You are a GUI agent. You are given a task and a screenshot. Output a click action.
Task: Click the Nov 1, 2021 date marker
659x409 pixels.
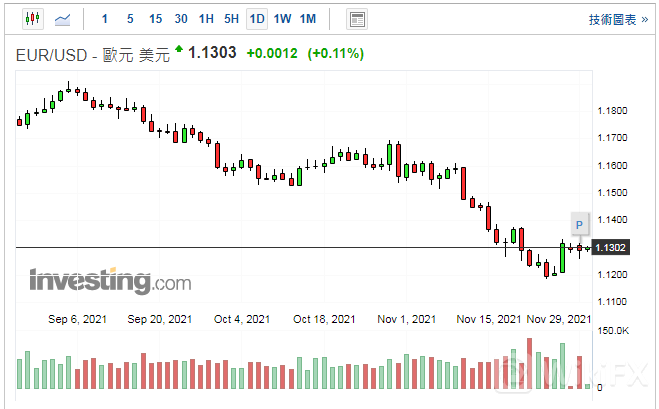click(x=406, y=319)
